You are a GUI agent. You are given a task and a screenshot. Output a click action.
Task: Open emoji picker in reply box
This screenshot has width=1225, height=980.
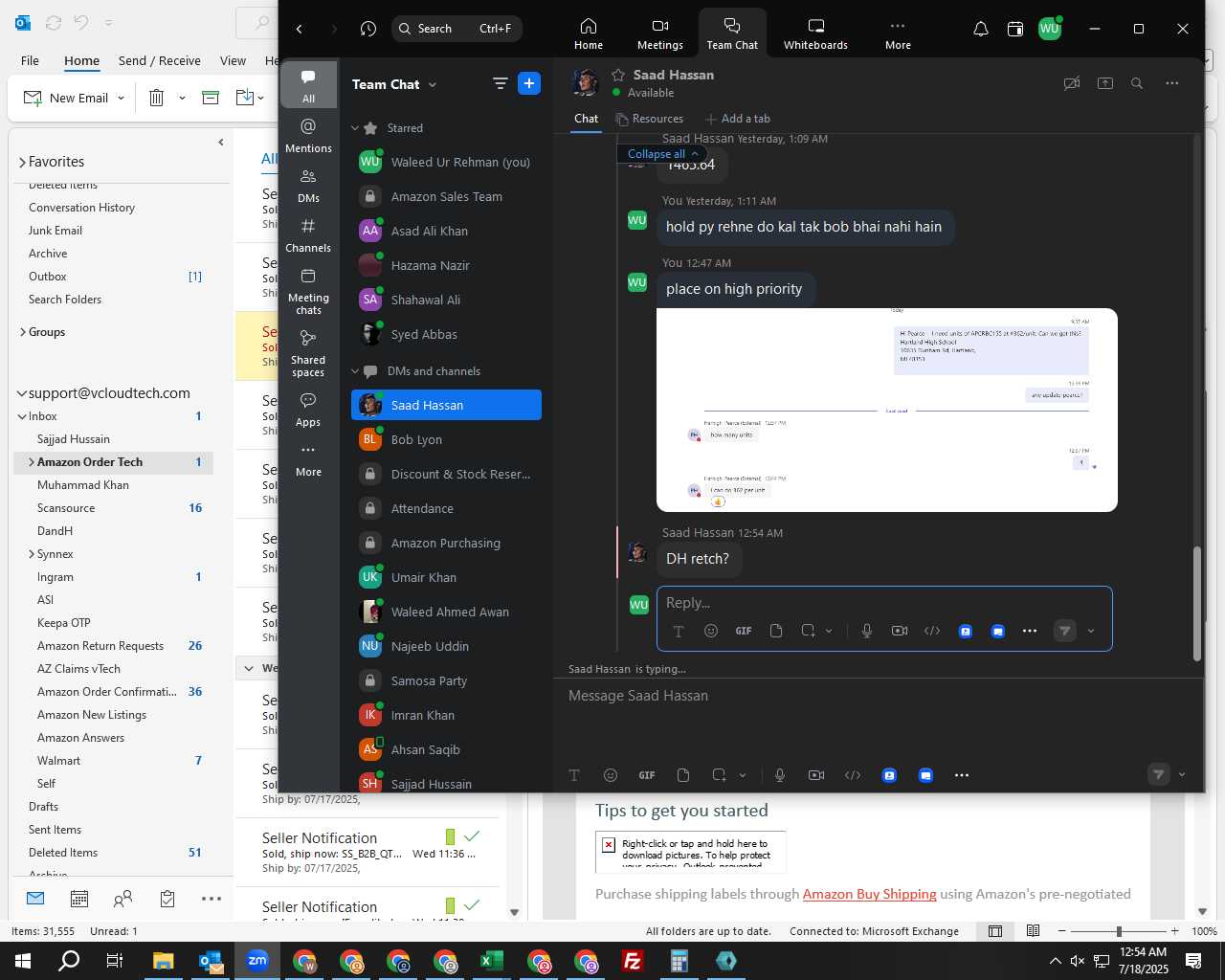coord(711,631)
